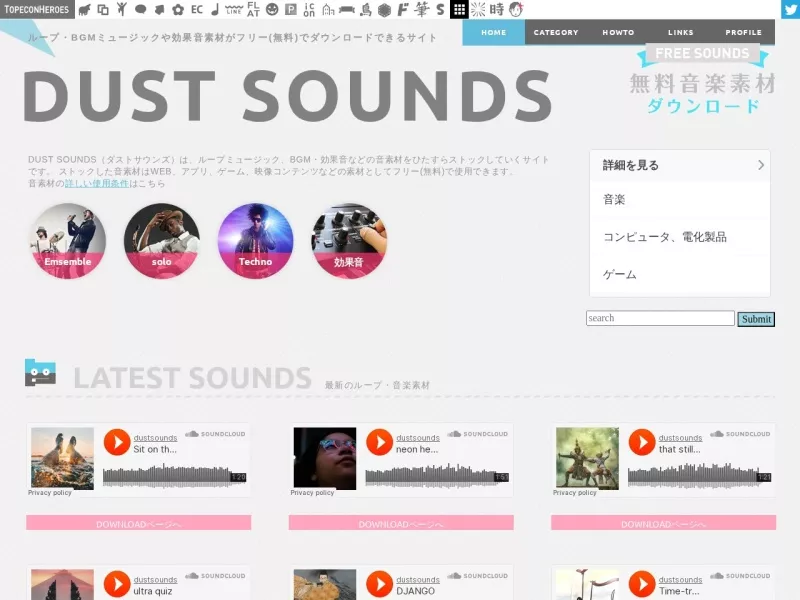Click the FREE SOUNDS ribbon banner
This screenshot has width=800, height=600.
[703, 54]
